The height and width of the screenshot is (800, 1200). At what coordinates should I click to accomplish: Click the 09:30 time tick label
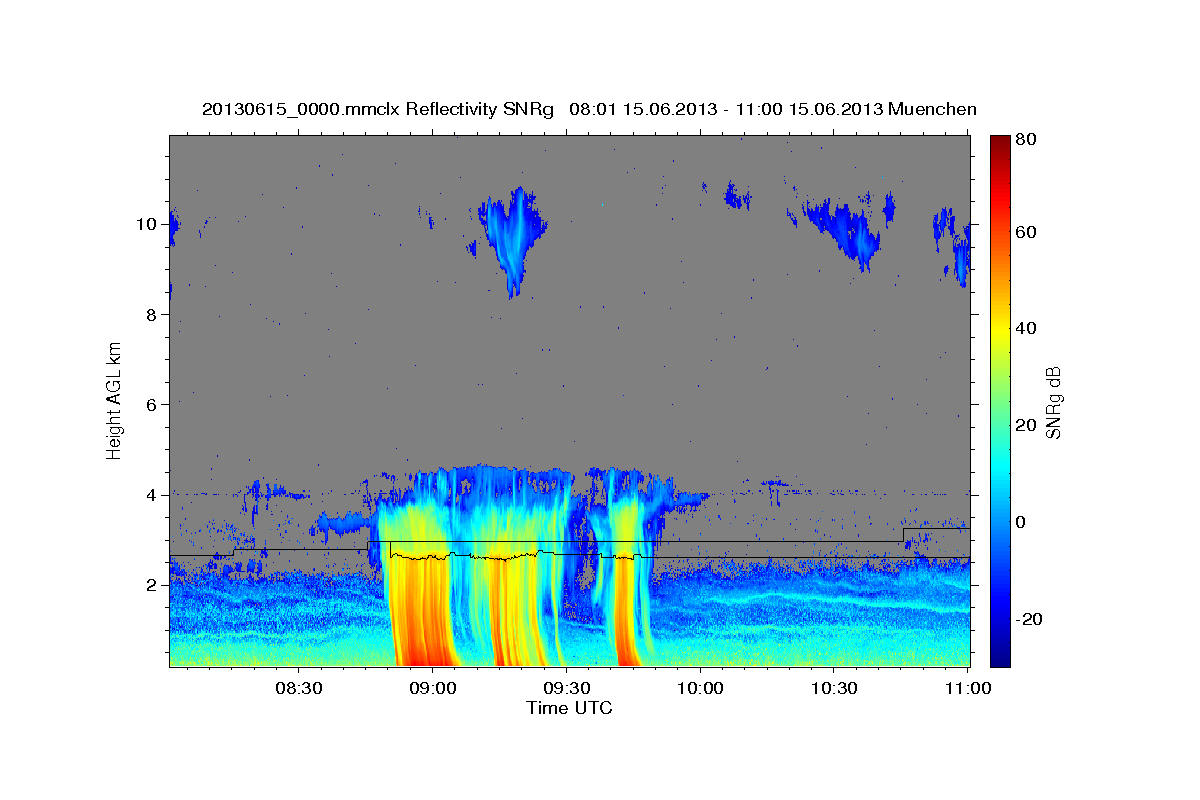coord(566,688)
